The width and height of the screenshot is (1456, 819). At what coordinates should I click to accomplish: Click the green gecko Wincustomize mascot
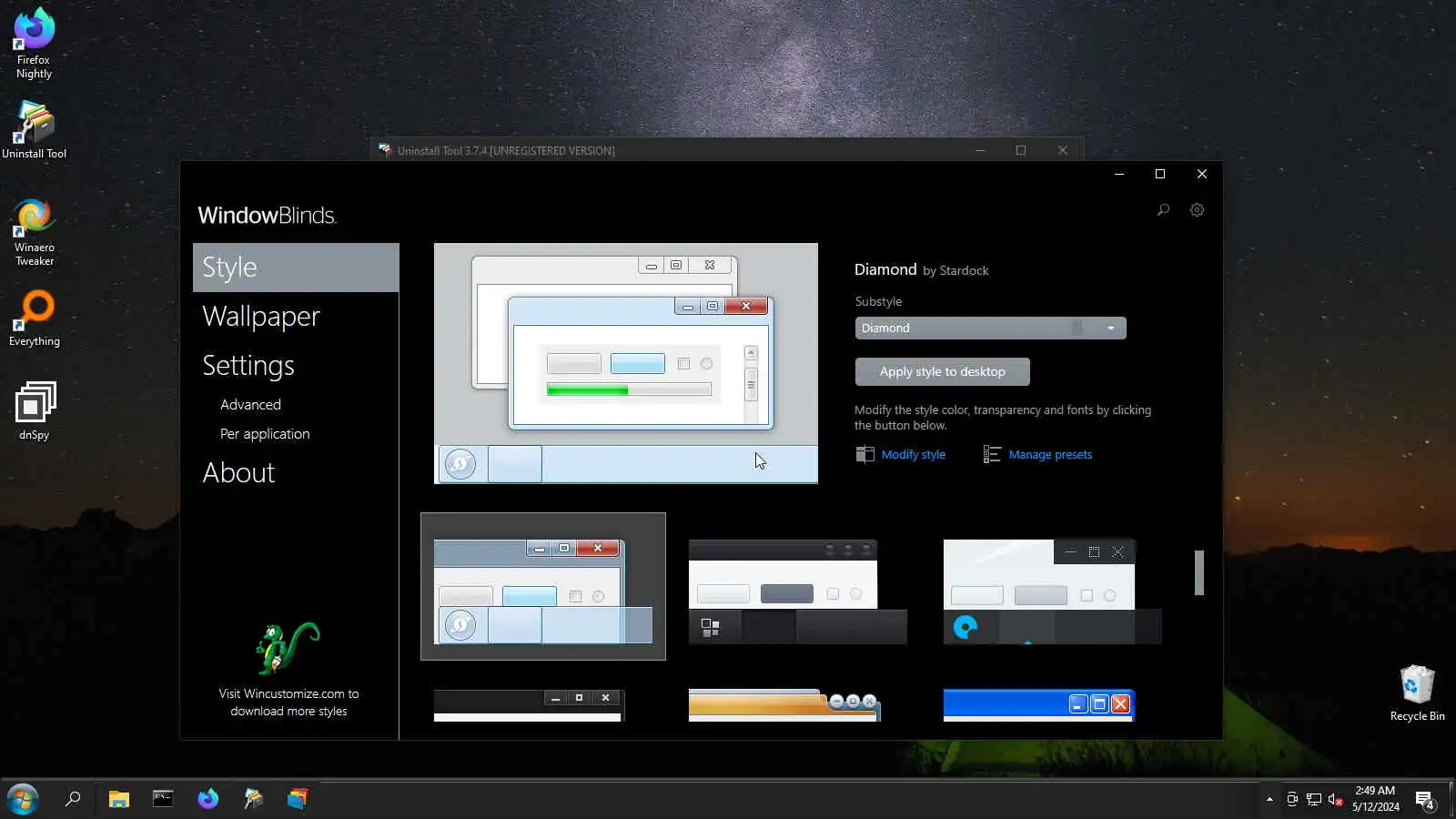click(288, 648)
